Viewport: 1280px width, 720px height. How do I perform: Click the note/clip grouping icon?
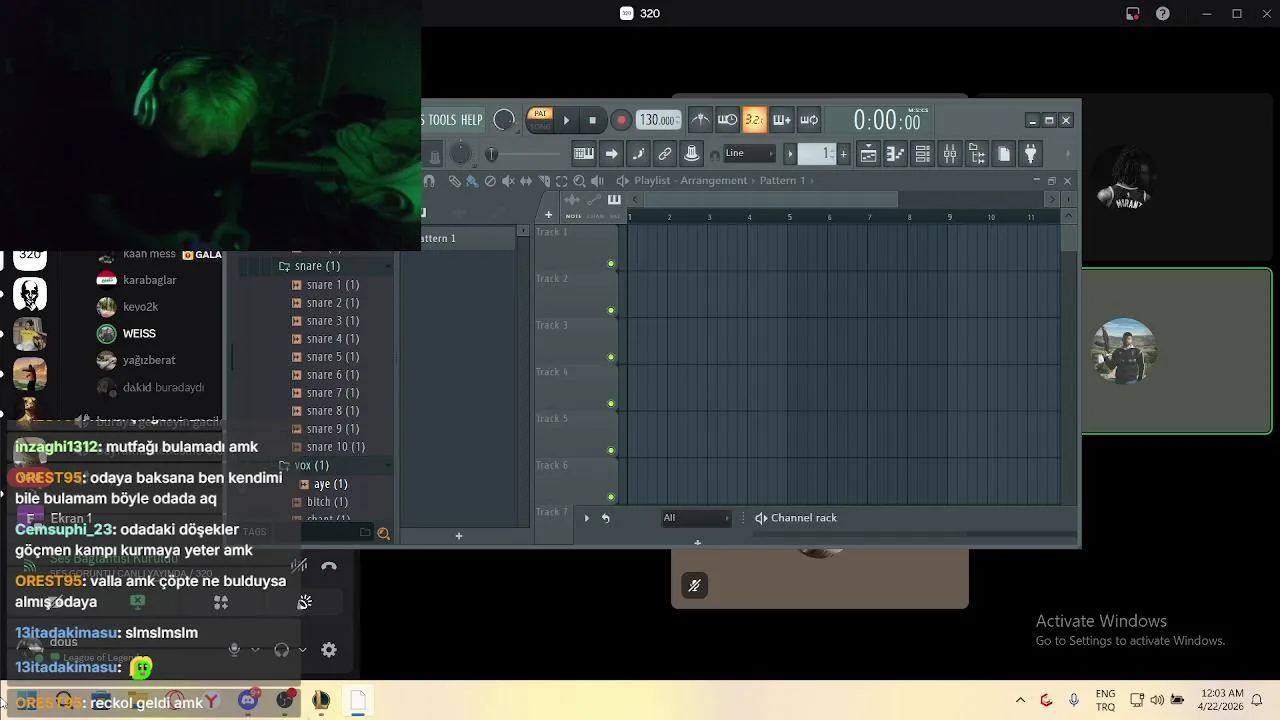coord(691,154)
